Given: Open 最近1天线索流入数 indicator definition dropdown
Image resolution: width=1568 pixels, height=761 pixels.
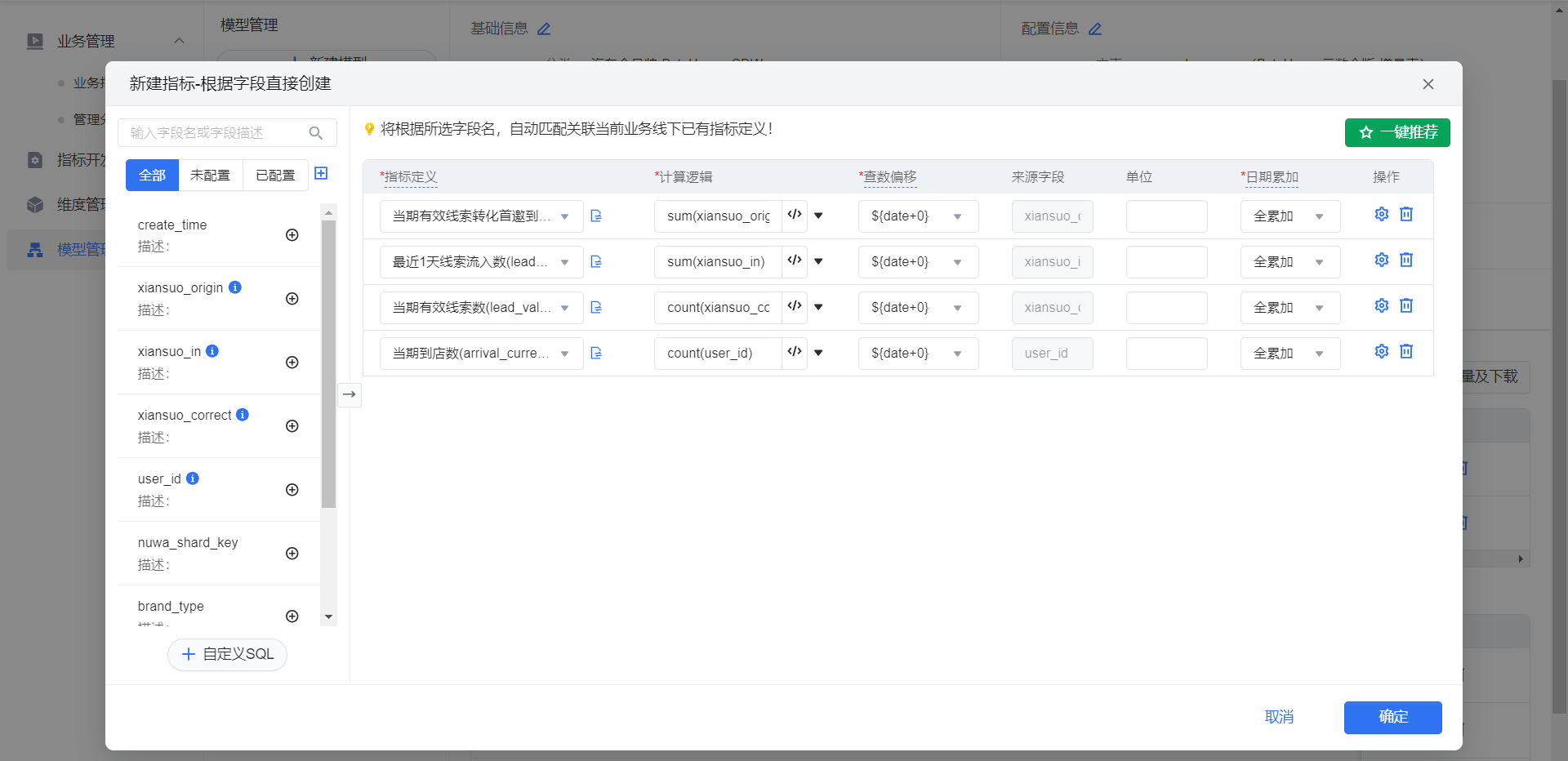Looking at the screenshot, I should 482,262.
